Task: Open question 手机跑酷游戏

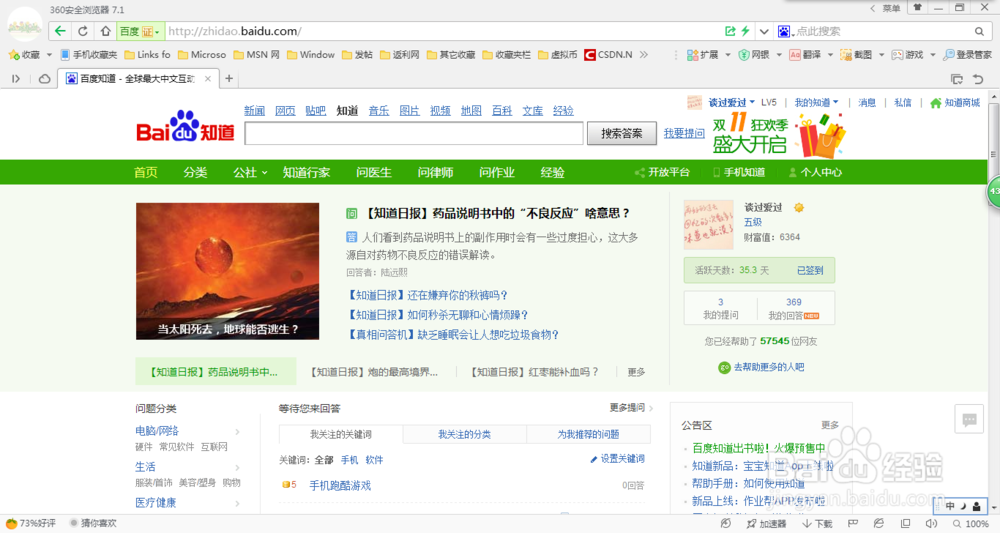Action: point(340,485)
